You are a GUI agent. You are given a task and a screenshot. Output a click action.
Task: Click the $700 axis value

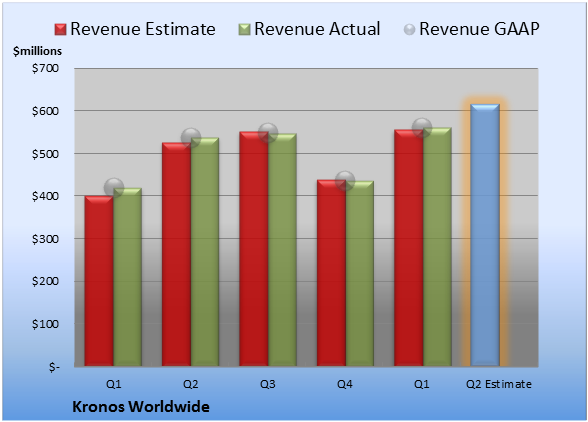[45, 68]
